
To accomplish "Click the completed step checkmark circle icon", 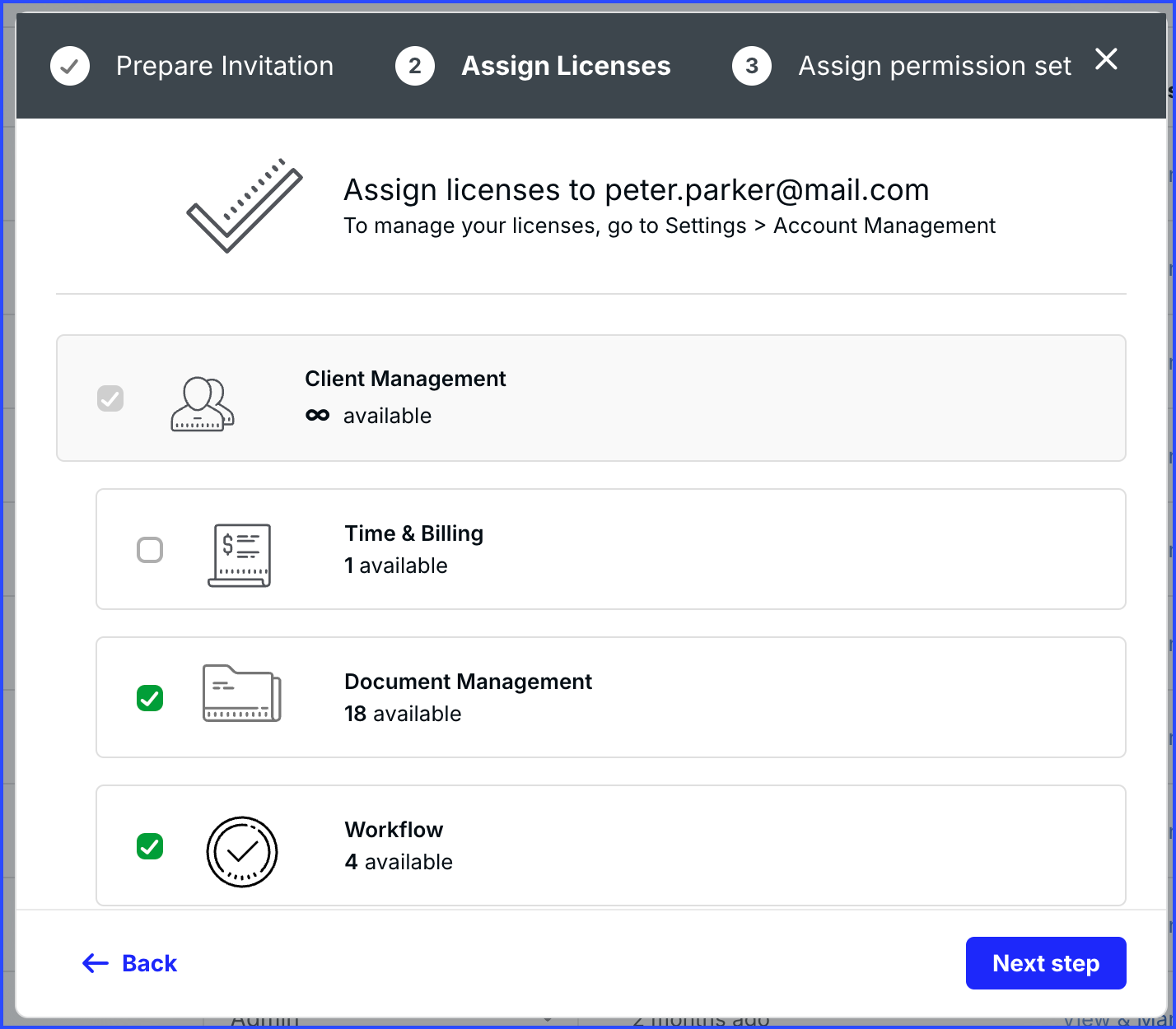I will click(70, 66).
